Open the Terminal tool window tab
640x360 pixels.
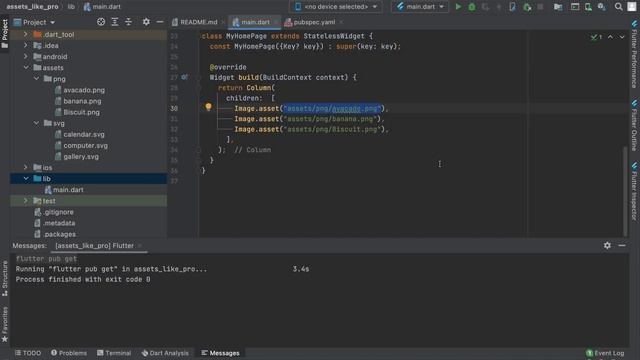click(114, 353)
